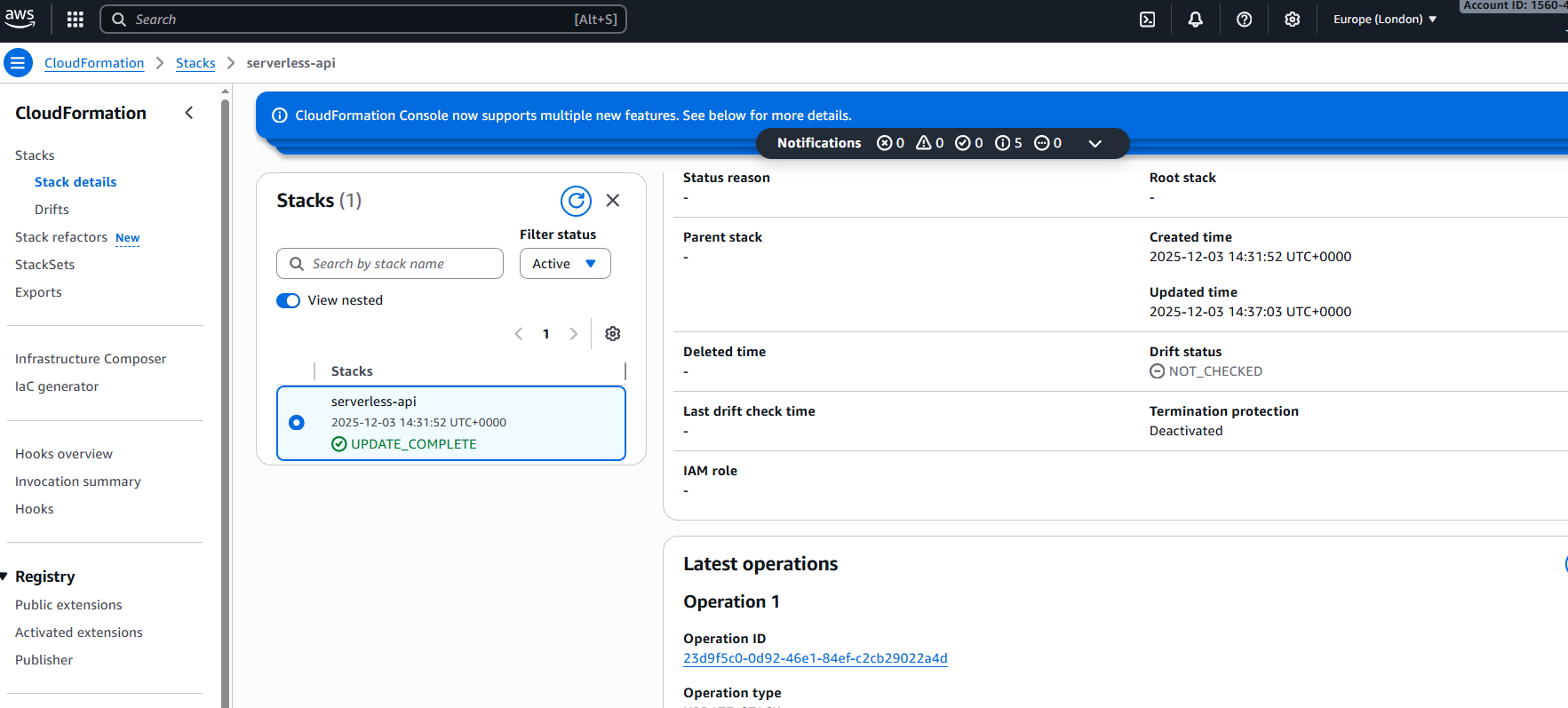1568x708 pixels.
Task: Go to next page of stacks
Action: click(x=574, y=334)
